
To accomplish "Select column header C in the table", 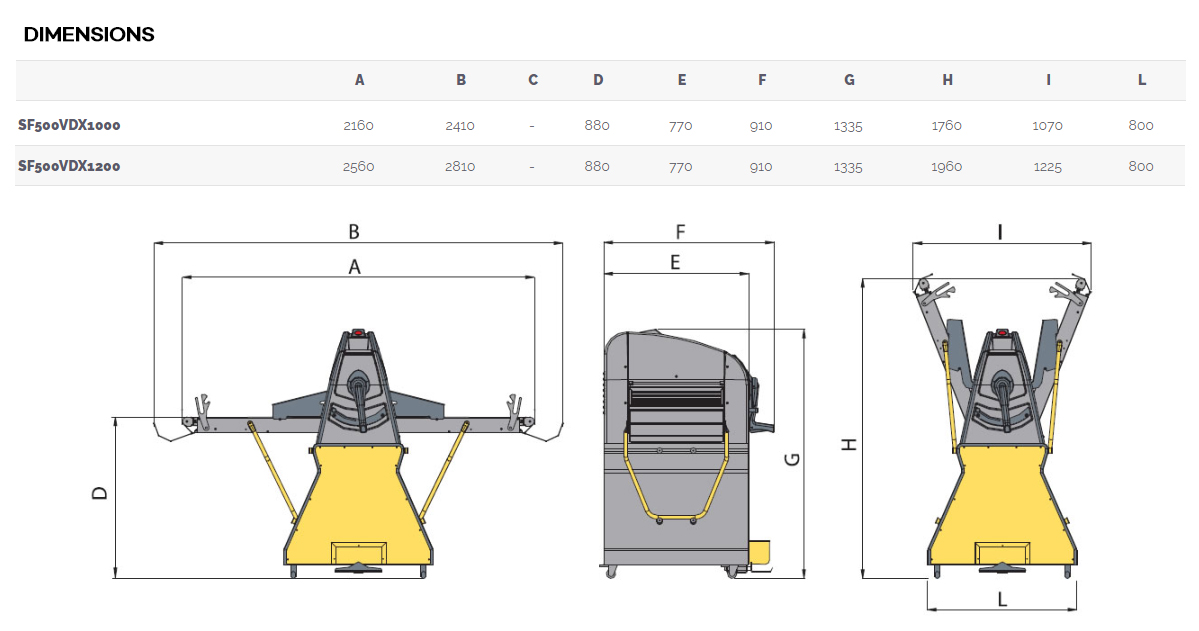I will (533, 80).
